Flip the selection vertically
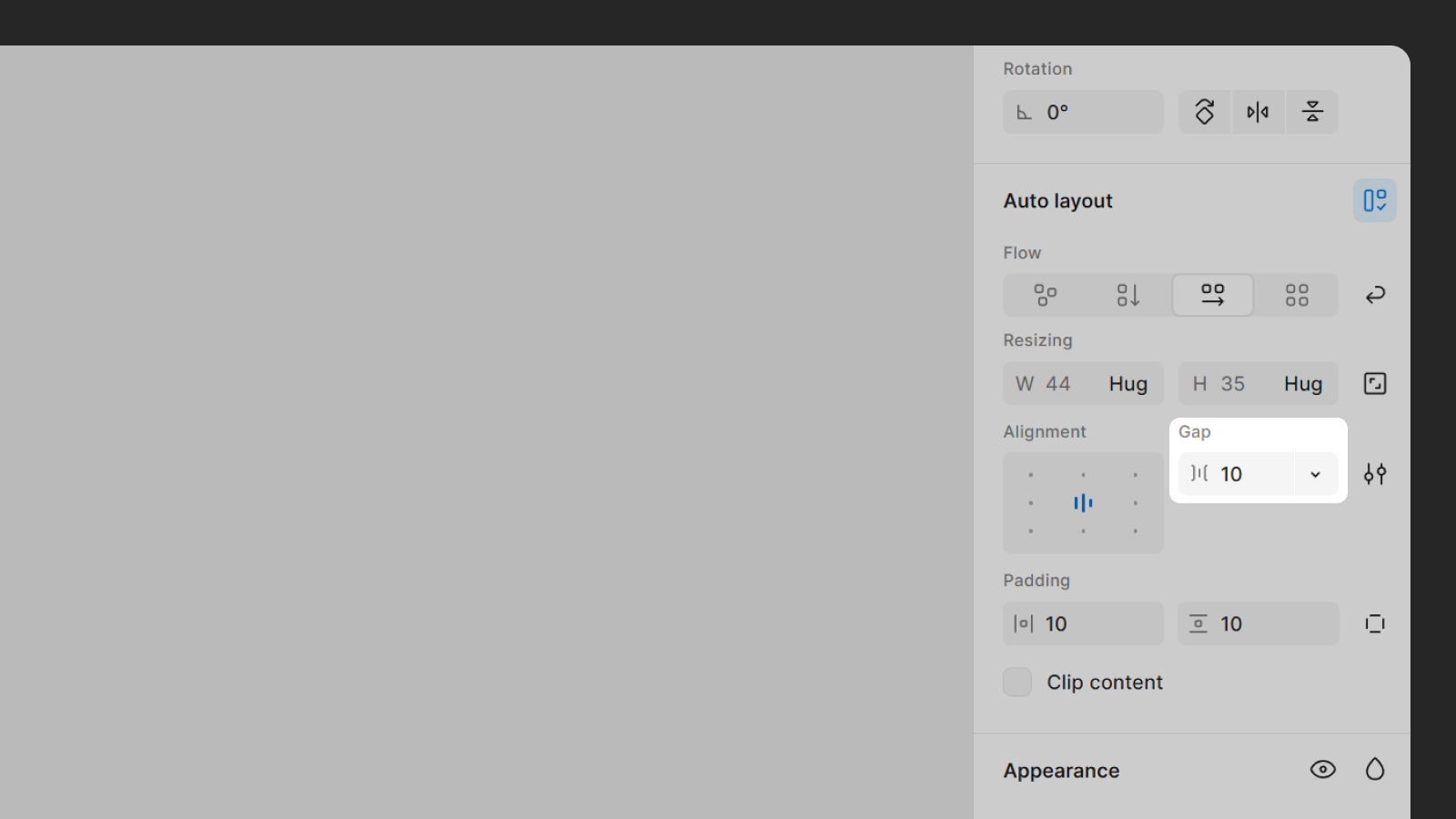This screenshot has height=819, width=1456. coord(1311,112)
